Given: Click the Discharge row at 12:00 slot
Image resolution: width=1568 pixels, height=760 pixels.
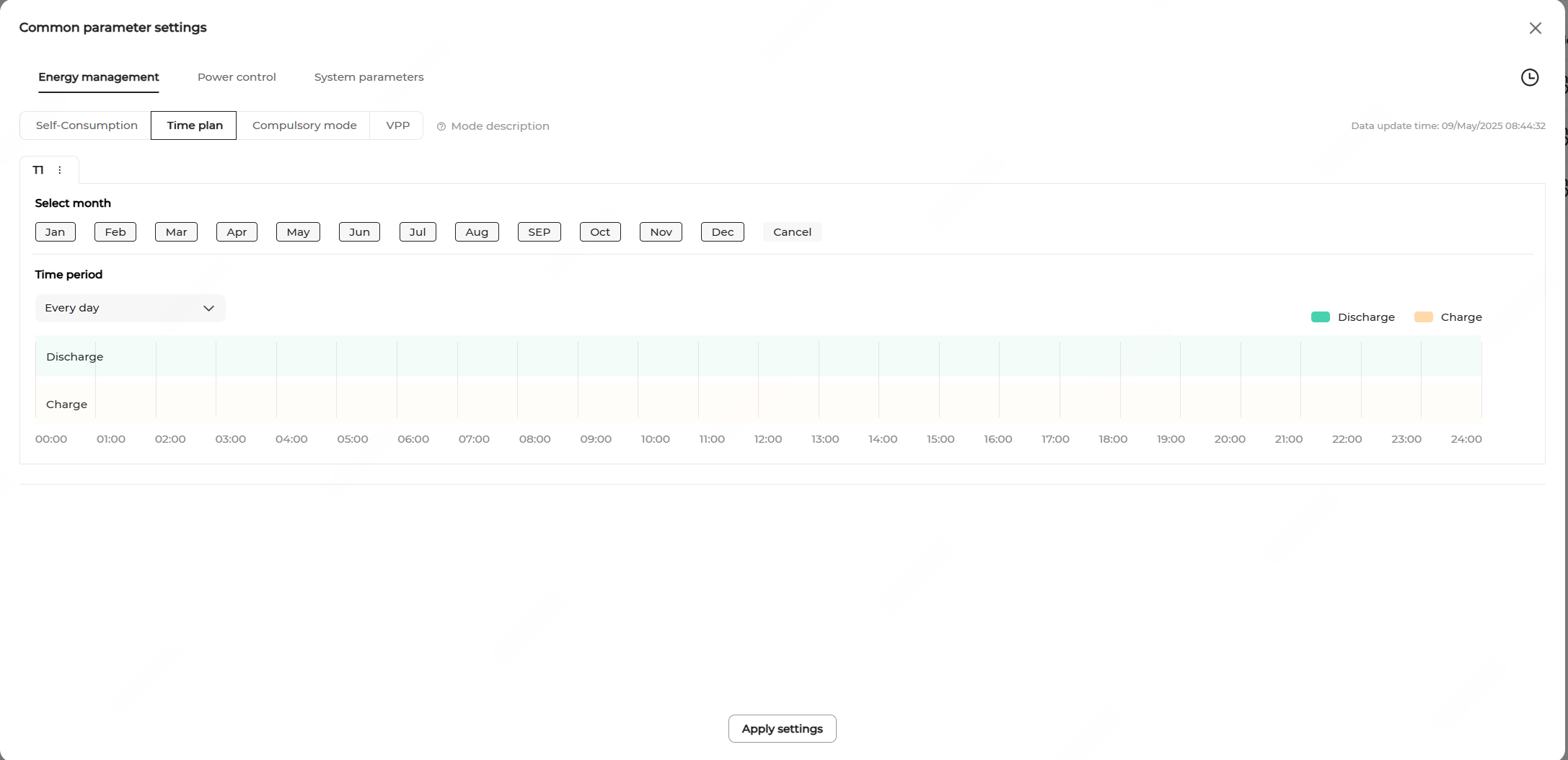Looking at the screenshot, I should click(x=788, y=357).
